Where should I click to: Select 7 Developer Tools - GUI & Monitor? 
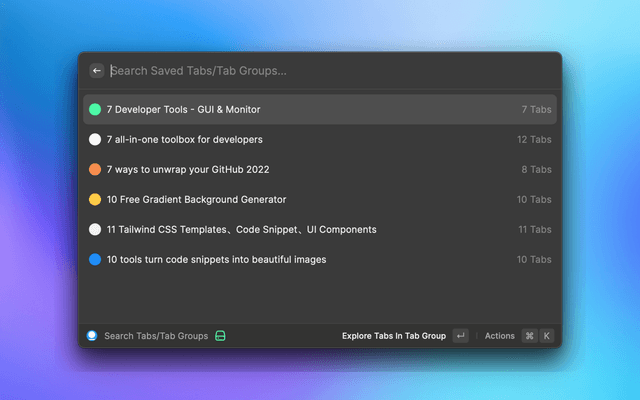click(183, 109)
